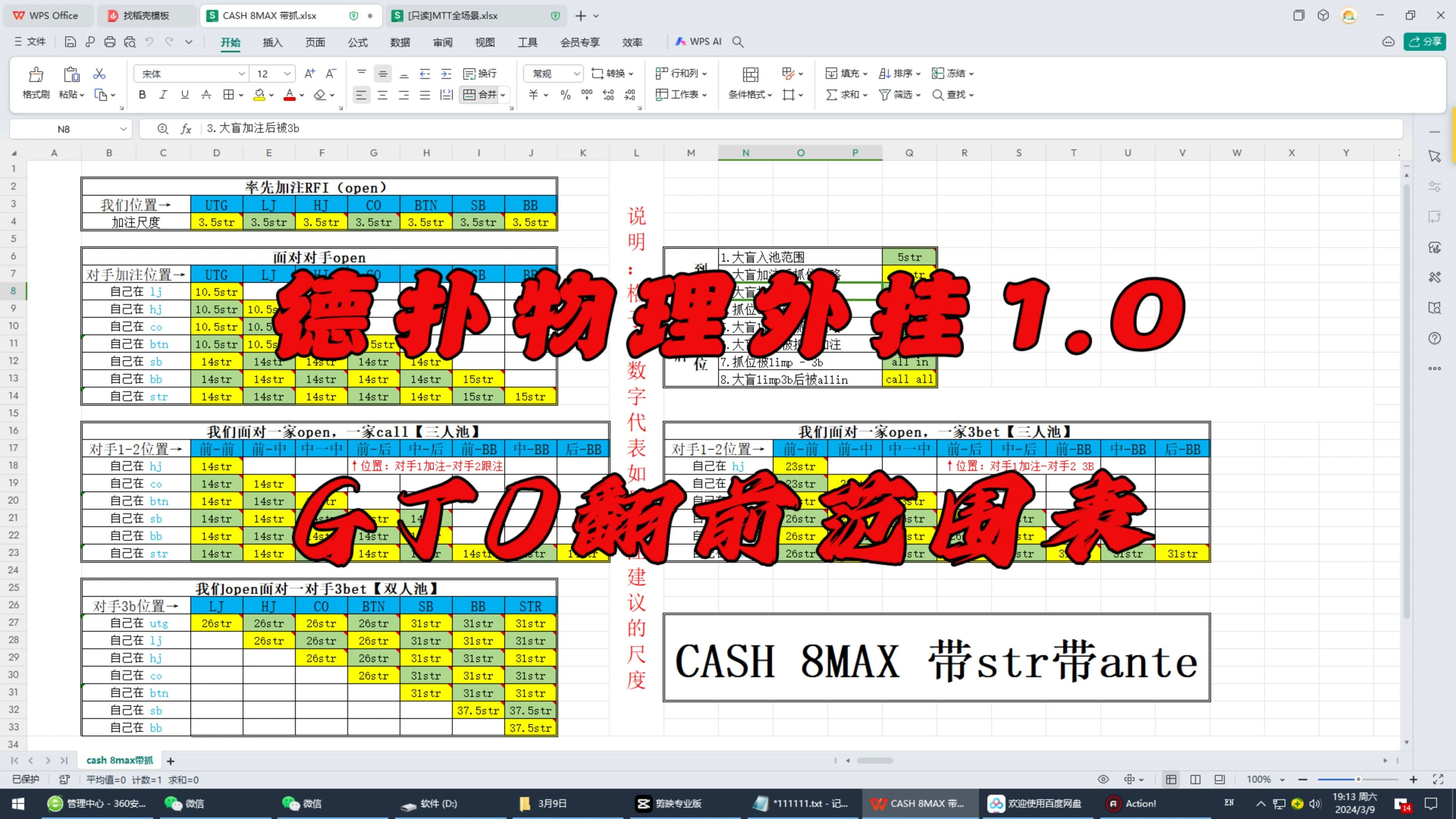Viewport: 1456px width, 819px height.
Task: Toggle bold formatting
Action: pyautogui.click(x=142, y=95)
